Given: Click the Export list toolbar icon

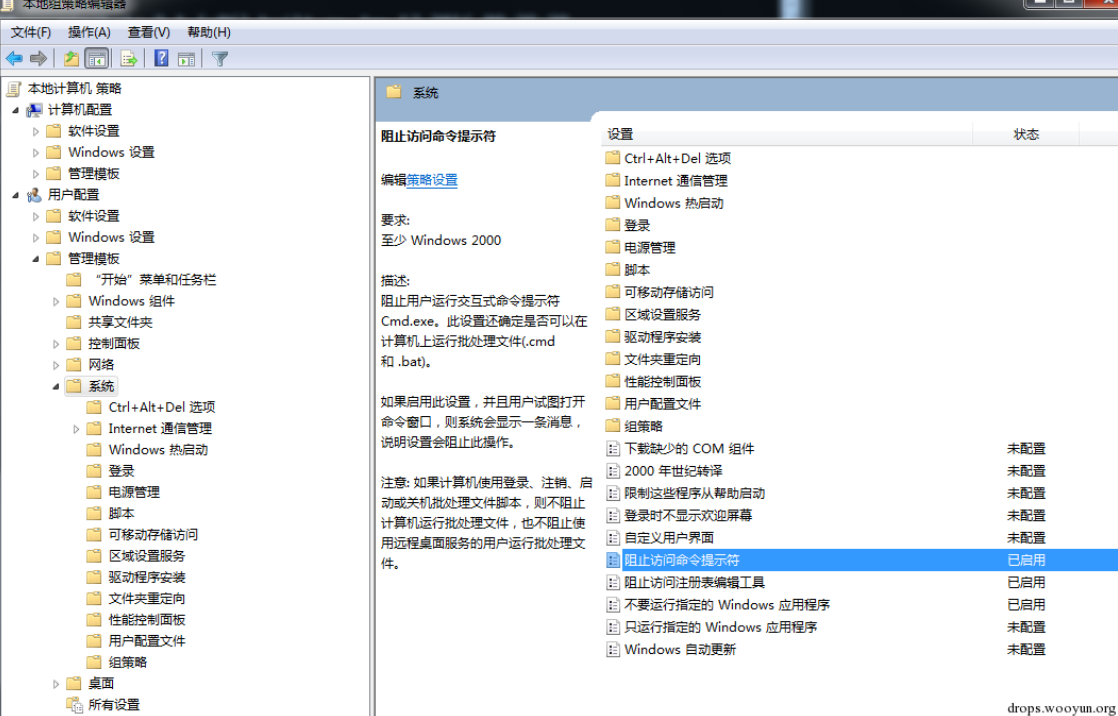Looking at the screenshot, I should 128,59.
